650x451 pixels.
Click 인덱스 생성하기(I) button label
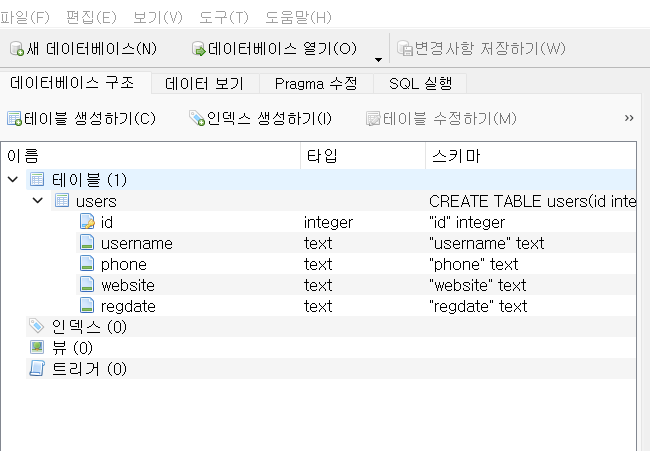(269, 119)
